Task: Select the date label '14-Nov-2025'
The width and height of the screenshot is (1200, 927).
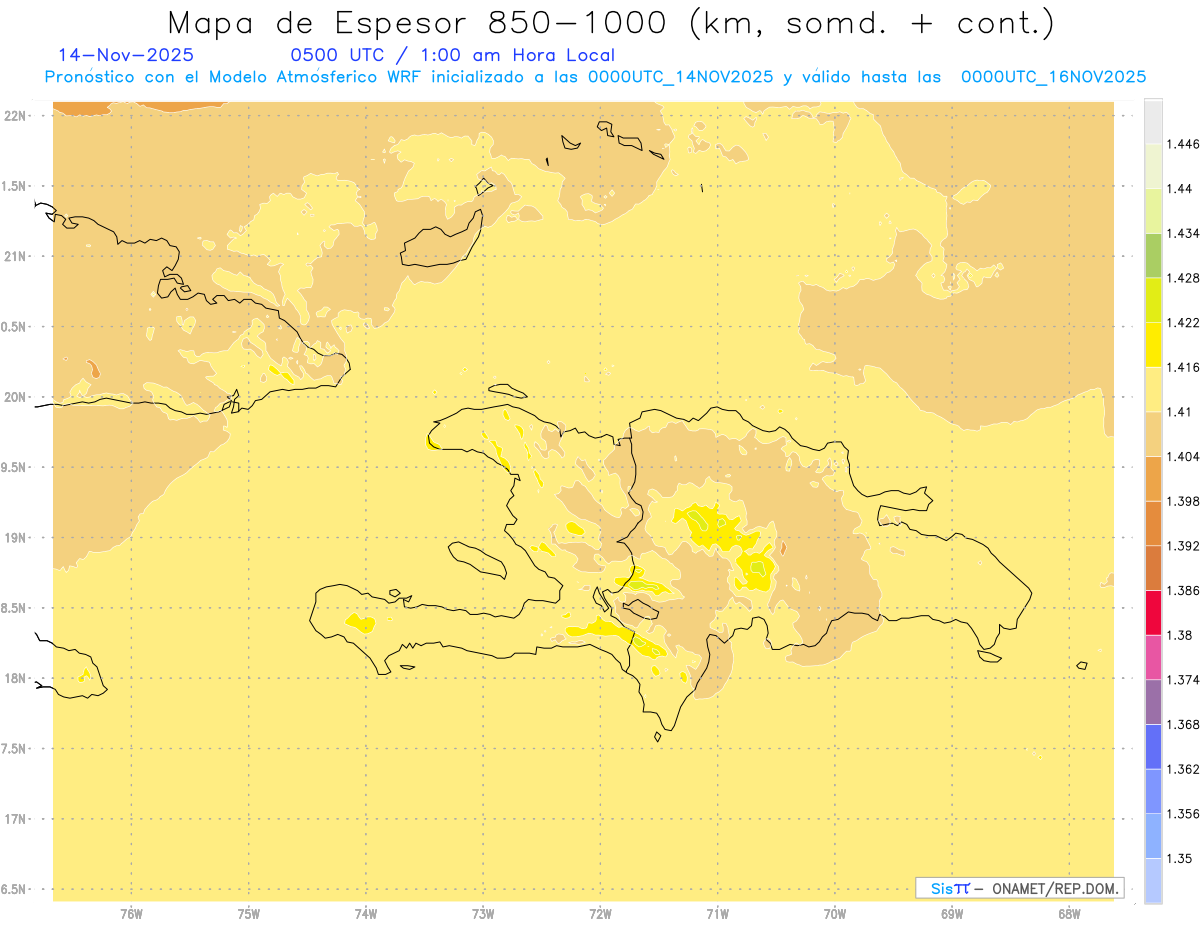Action: [126, 55]
